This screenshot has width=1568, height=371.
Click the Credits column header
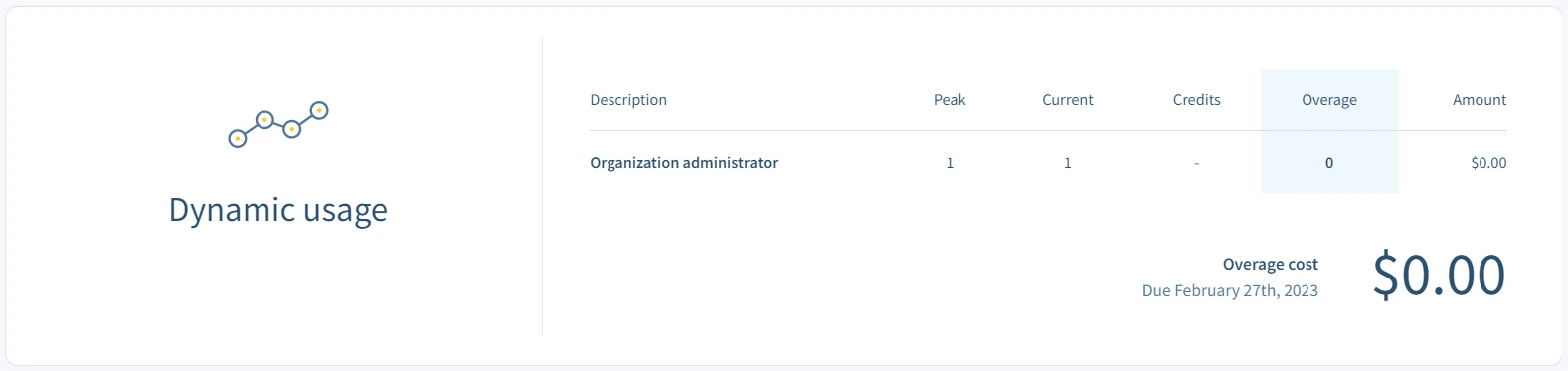pyautogui.click(x=1197, y=100)
